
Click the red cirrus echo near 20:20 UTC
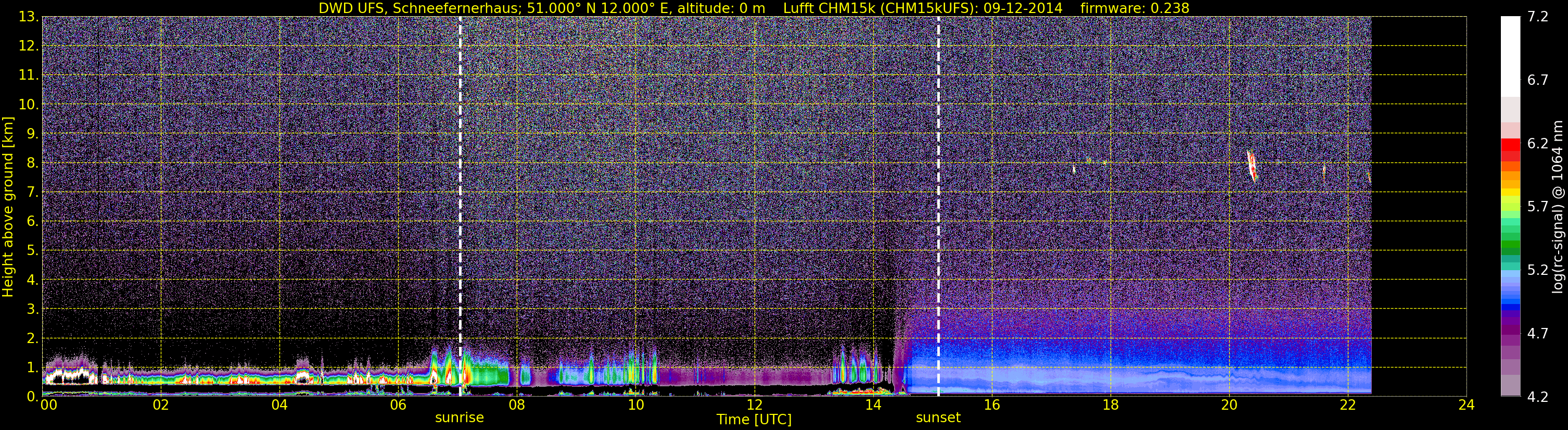[x=1252, y=166]
